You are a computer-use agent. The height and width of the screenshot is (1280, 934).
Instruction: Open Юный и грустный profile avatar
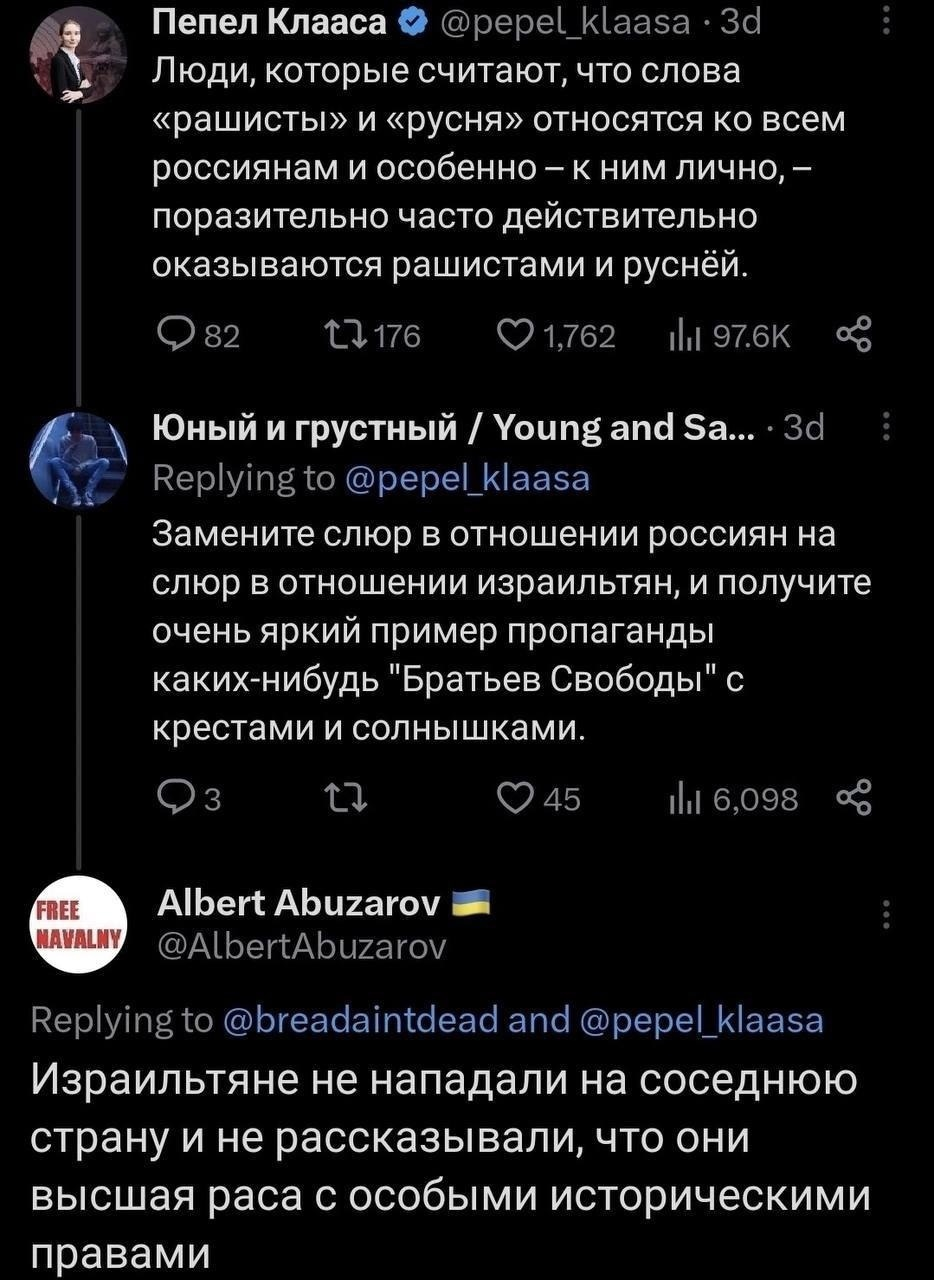click(x=76, y=458)
